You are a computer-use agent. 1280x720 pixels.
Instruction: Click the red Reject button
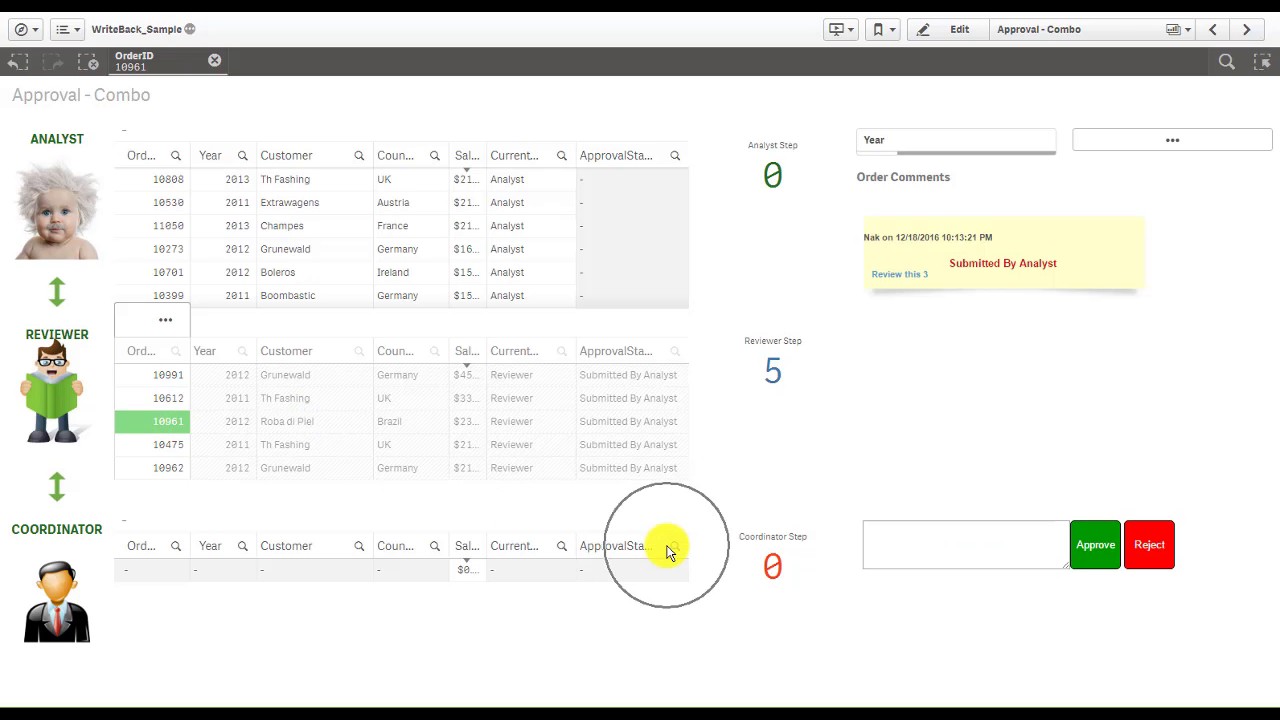pos(1149,545)
